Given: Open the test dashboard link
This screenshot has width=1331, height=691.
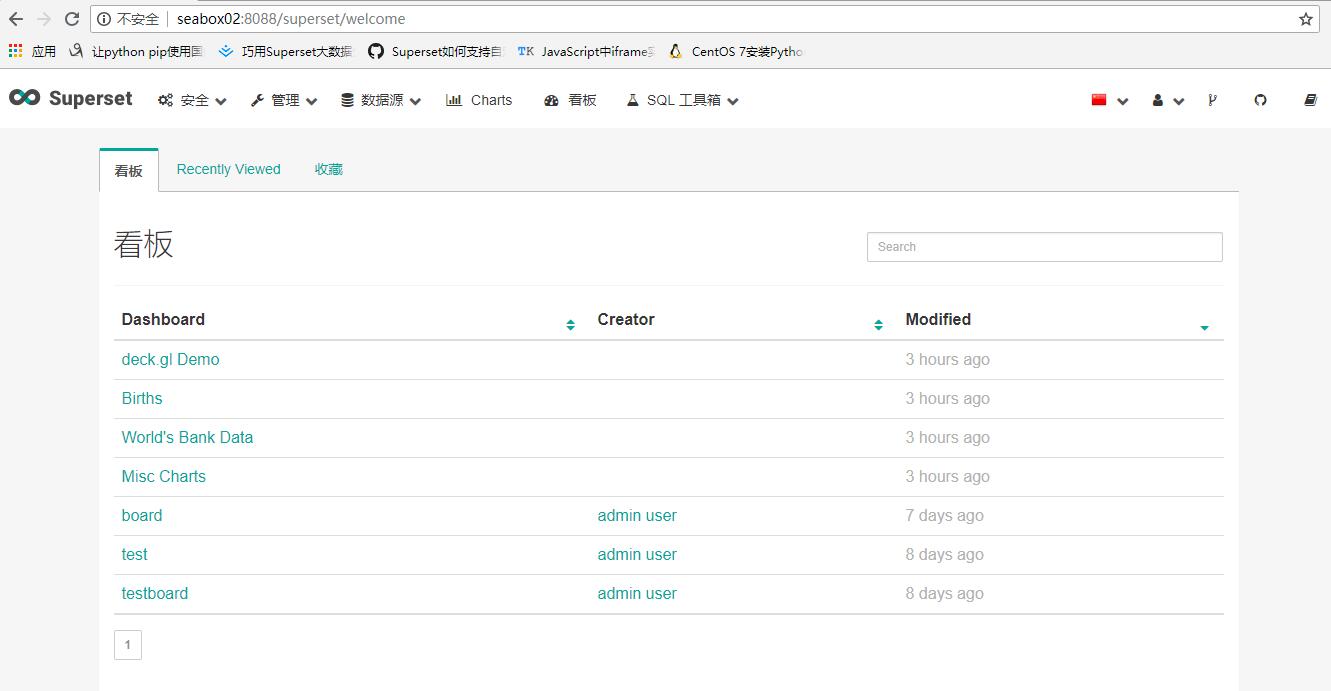Looking at the screenshot, I should point(134,554).
